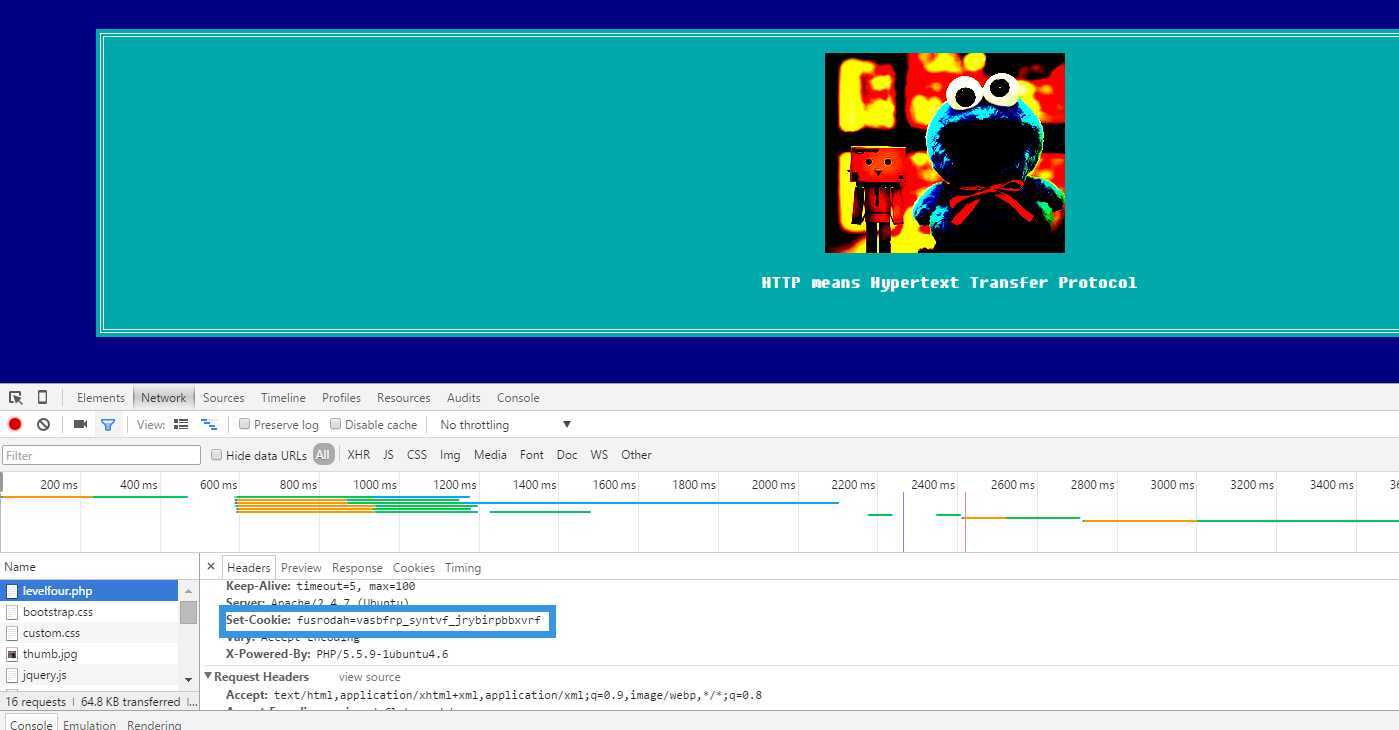
Task: Close the request details pane
Action: pos(210,566)
